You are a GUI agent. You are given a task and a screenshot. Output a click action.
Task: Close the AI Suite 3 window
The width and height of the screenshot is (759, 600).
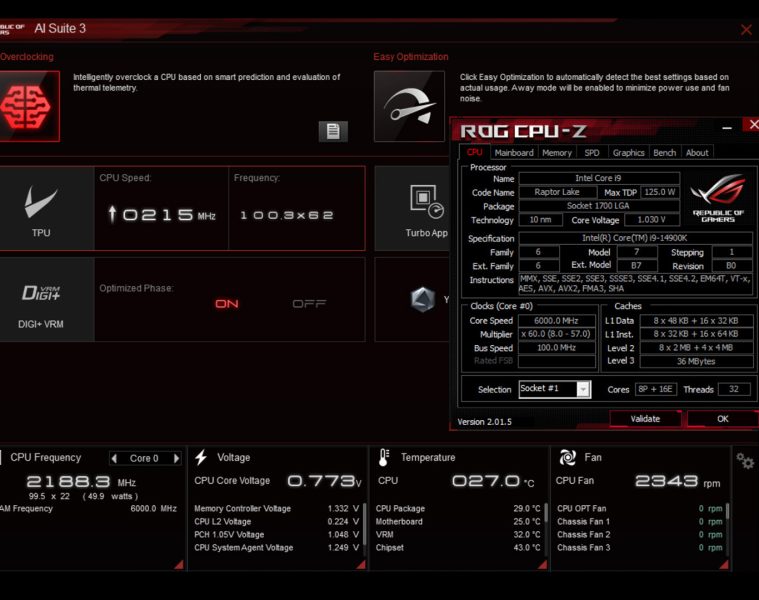[x=746, y=30]
